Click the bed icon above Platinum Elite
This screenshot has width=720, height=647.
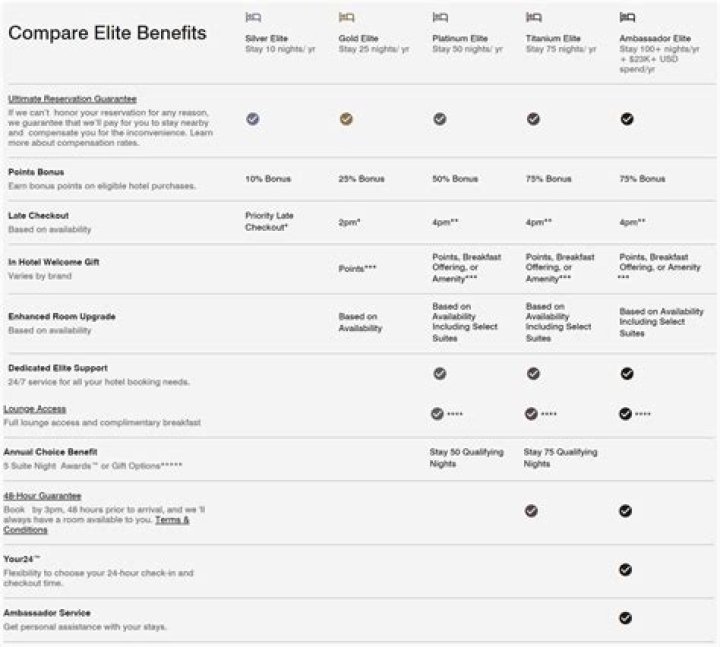(439, 17)
